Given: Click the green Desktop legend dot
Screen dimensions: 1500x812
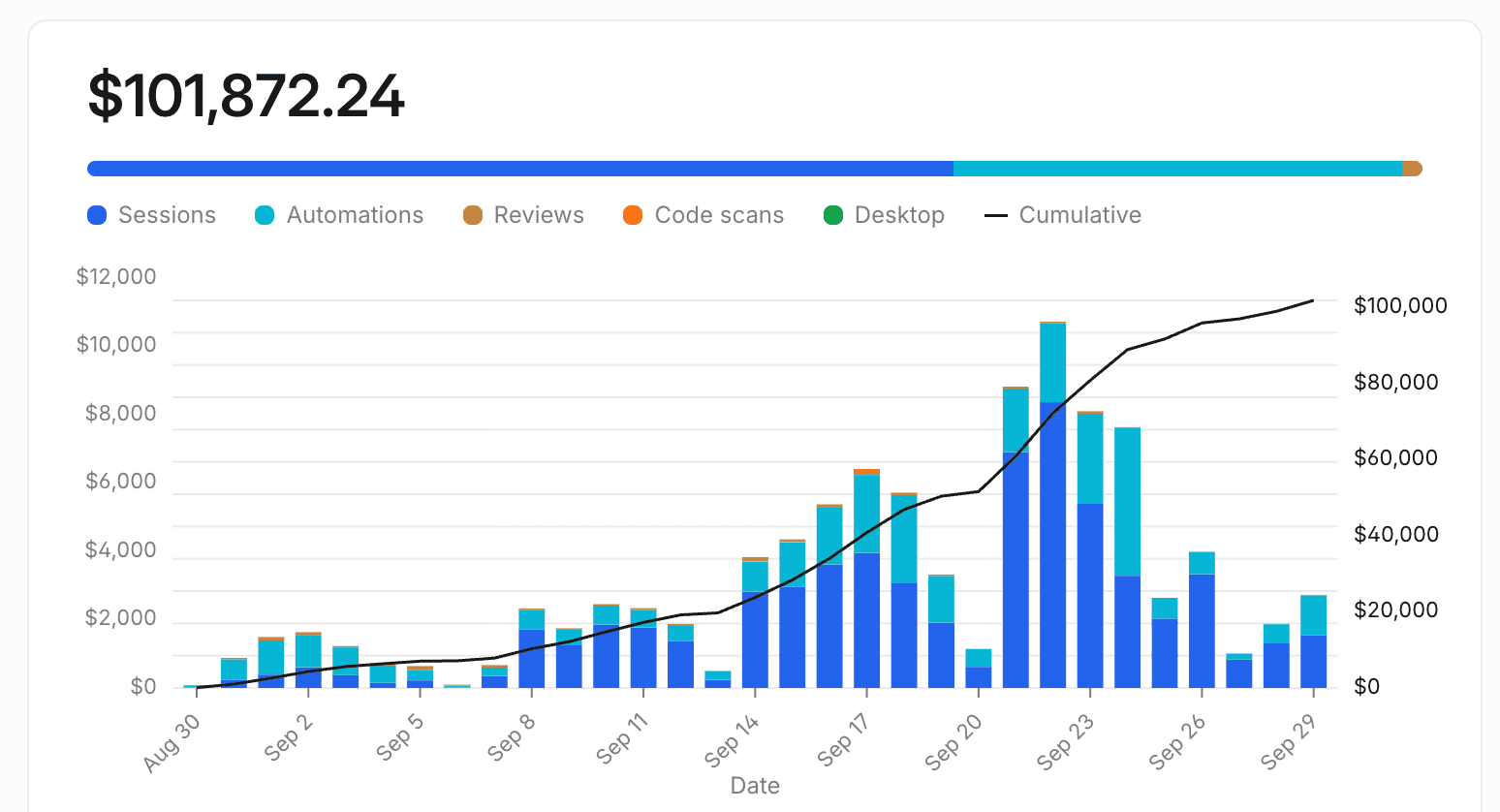Looking at the screenshot, I should (832, 215).
